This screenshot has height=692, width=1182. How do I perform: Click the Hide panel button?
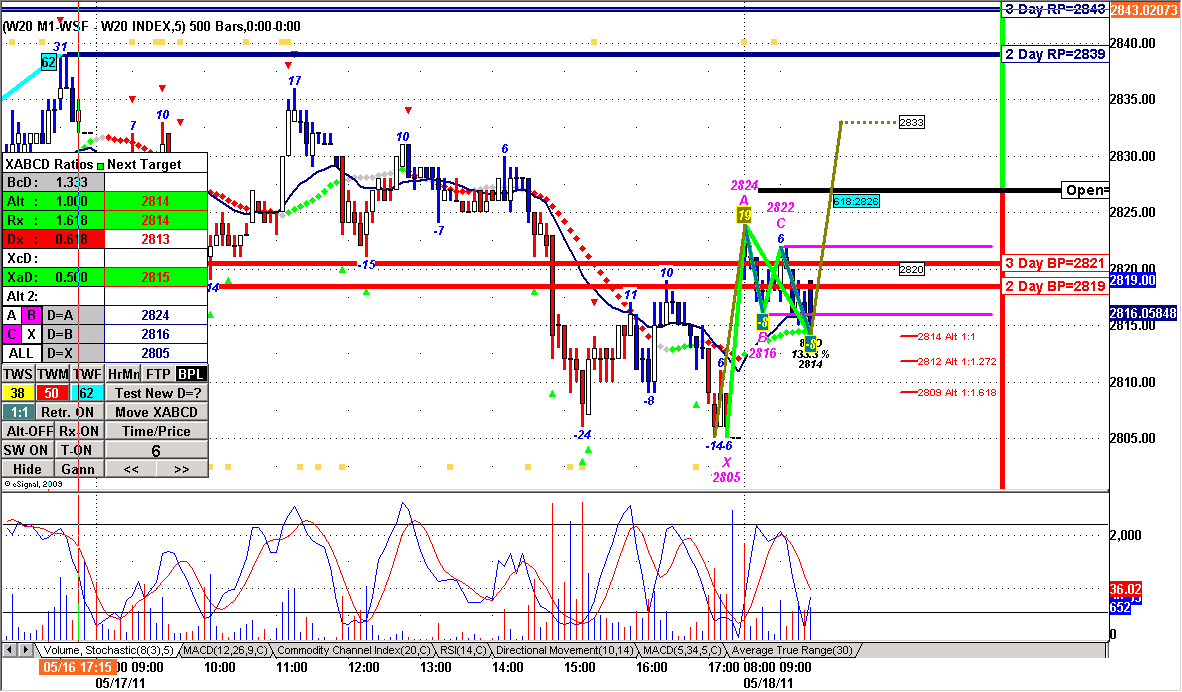point(27,469)
